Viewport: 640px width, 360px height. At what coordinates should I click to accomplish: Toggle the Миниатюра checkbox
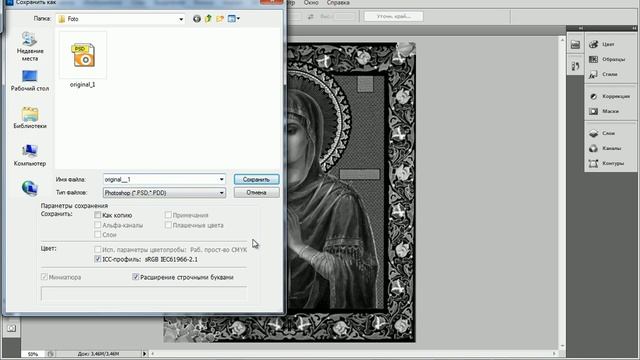pos(44,277)
